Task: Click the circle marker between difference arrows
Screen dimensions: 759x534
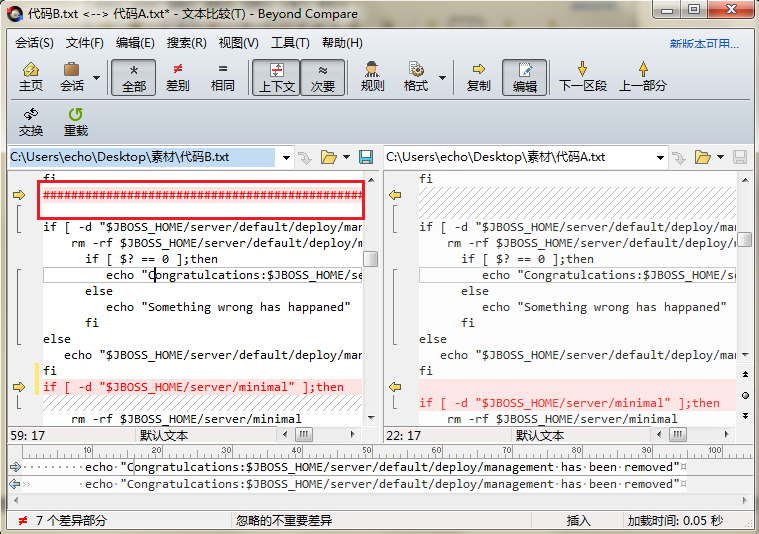Action: [745, 396]
